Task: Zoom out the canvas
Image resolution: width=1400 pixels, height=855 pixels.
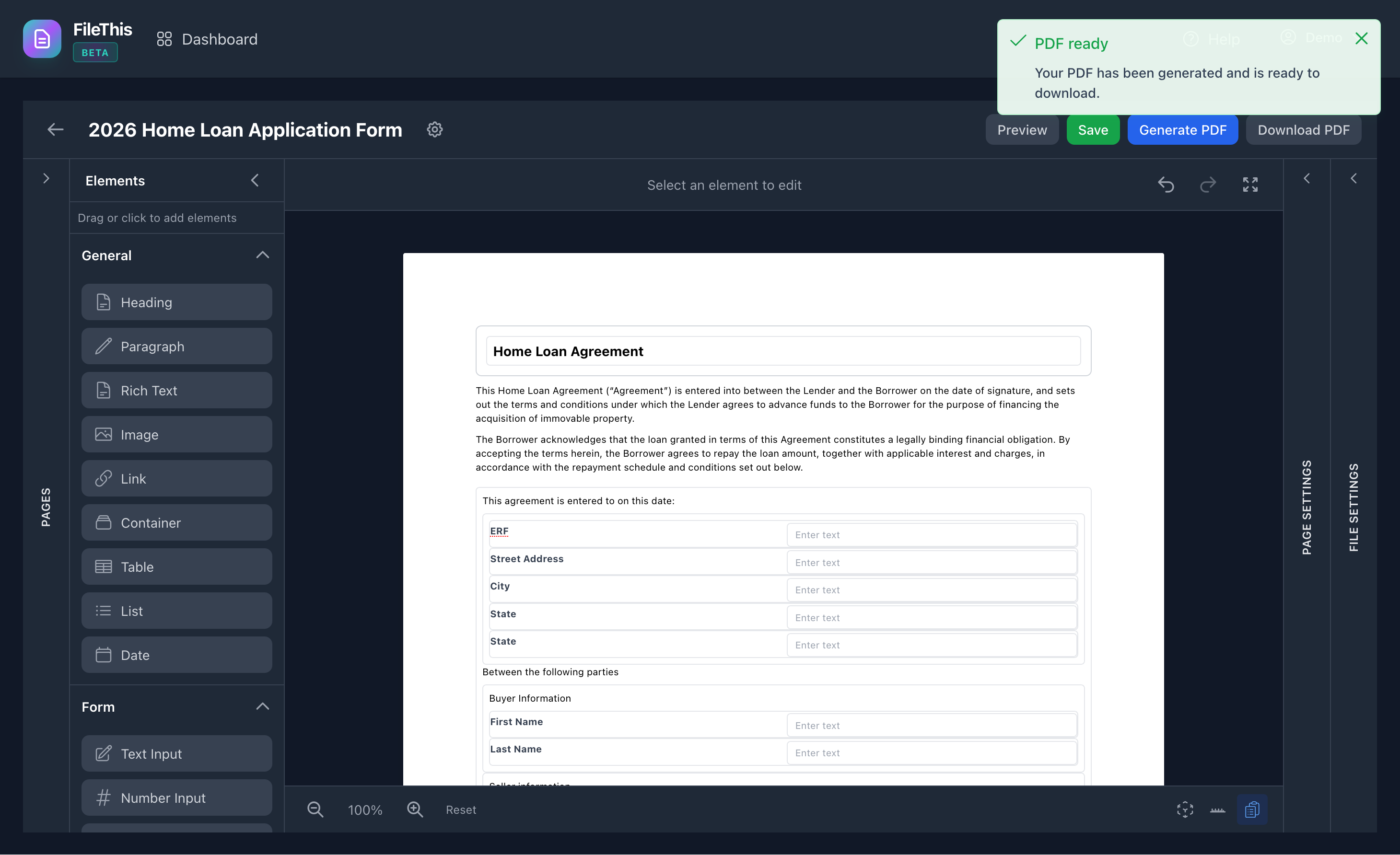Action: (x=315, y=809)
